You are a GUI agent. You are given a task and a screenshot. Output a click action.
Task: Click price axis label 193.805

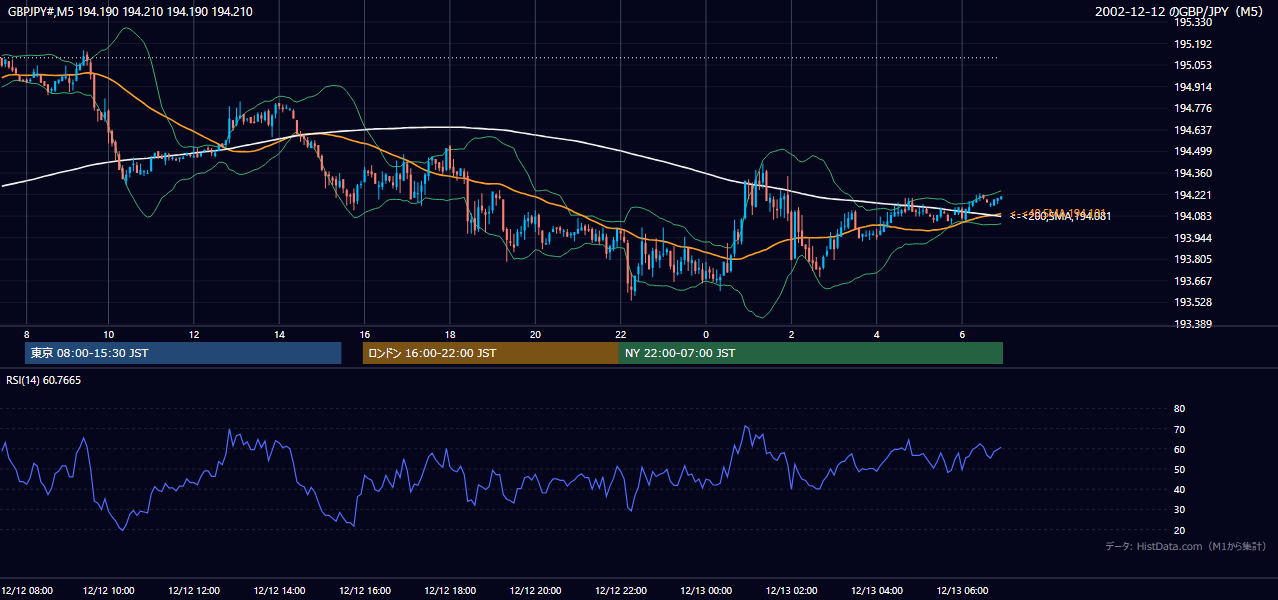(1193, 259)
